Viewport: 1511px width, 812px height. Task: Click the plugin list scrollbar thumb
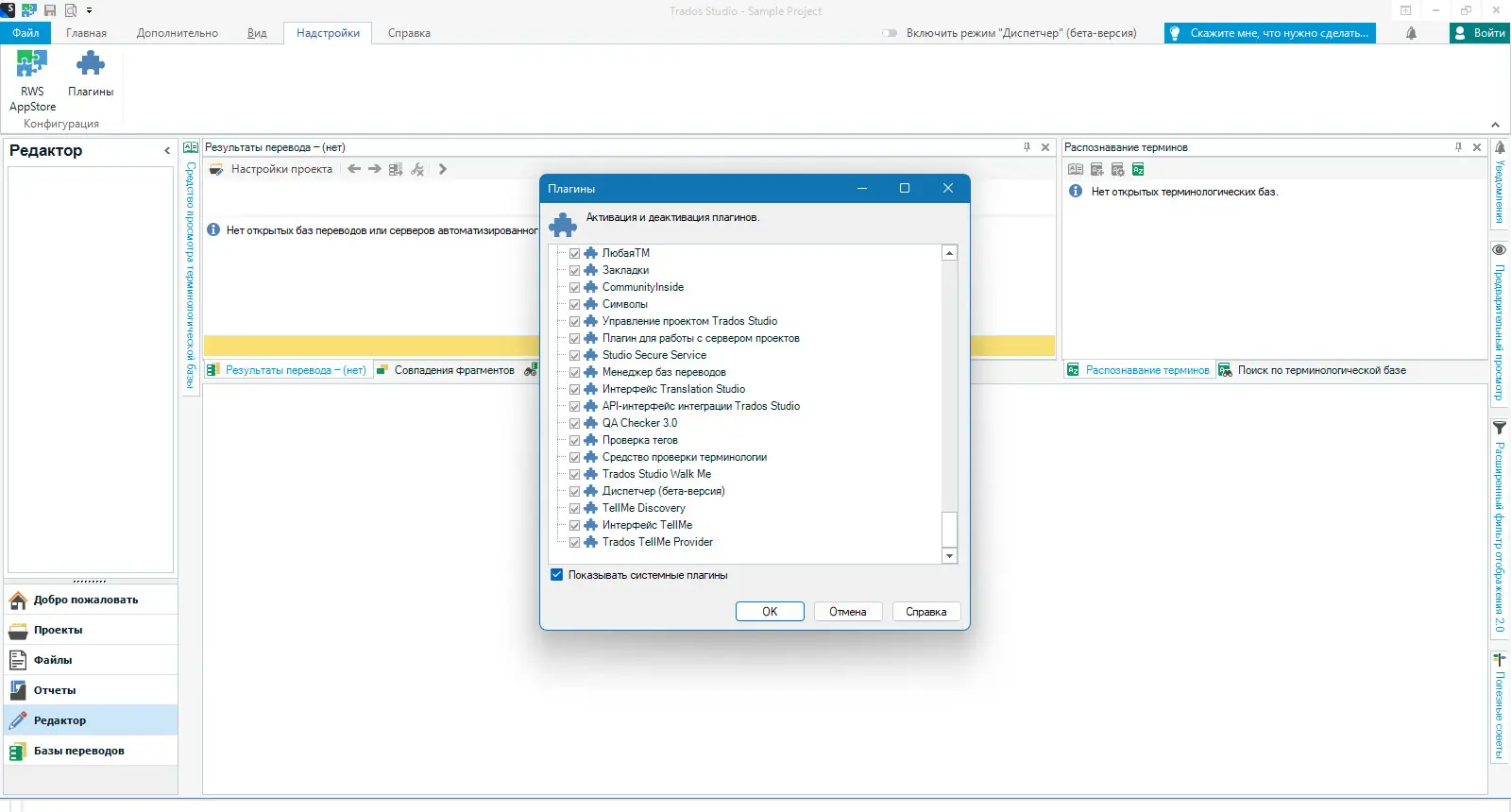(x=950, y=529)
